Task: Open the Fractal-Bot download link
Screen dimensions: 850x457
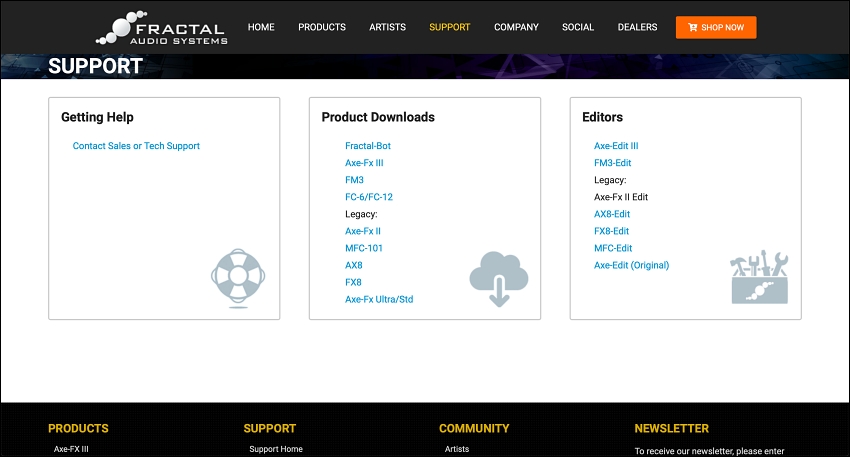Action: [x=368, y=146]
